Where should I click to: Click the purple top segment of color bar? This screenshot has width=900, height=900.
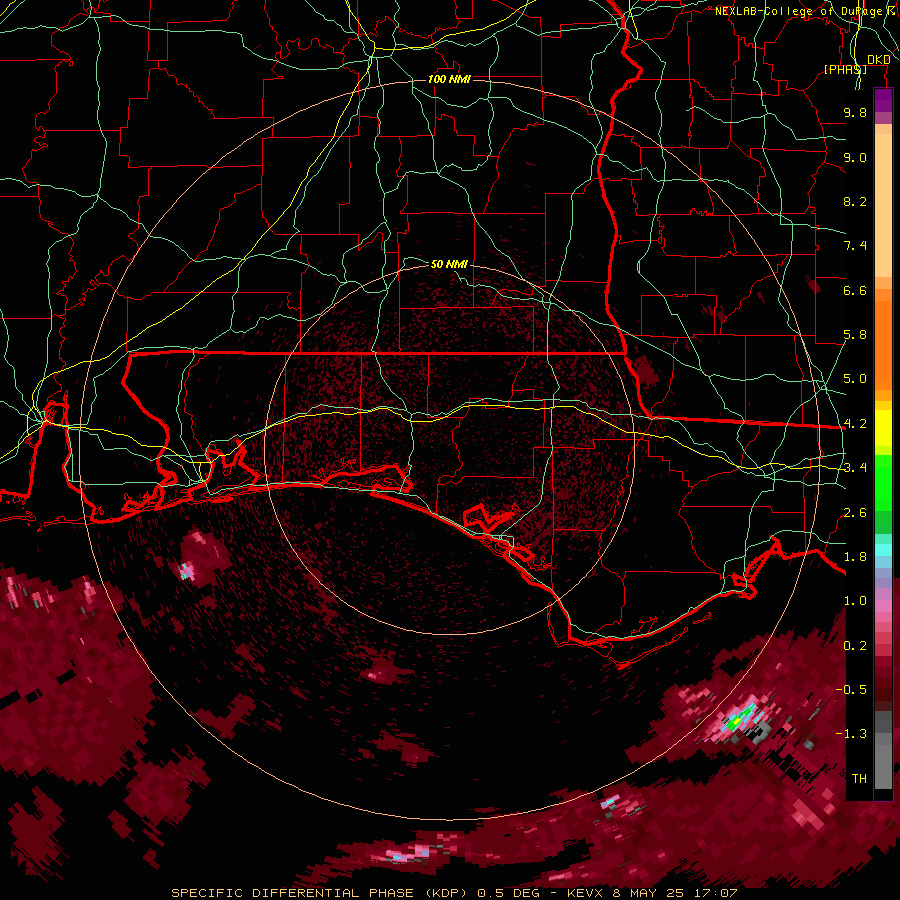click(883, 100)
